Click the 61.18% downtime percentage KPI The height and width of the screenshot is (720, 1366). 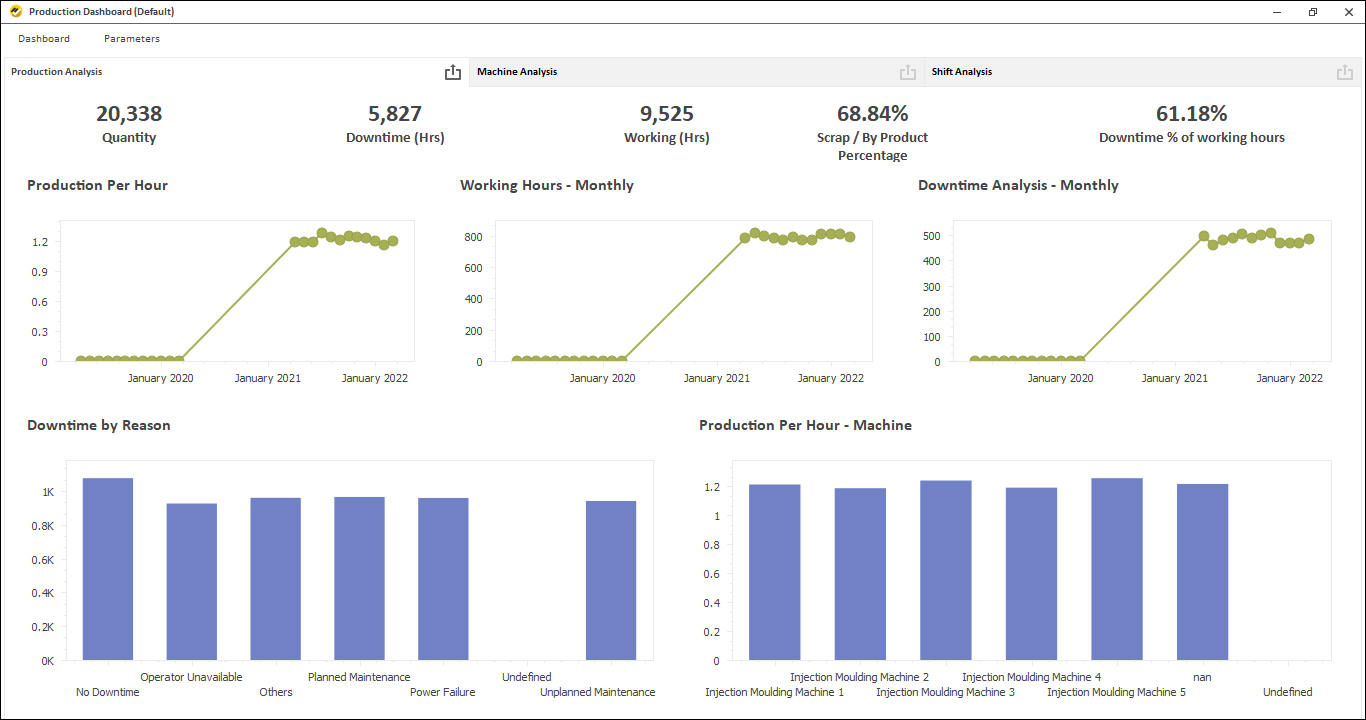[x=1191, y=114]
